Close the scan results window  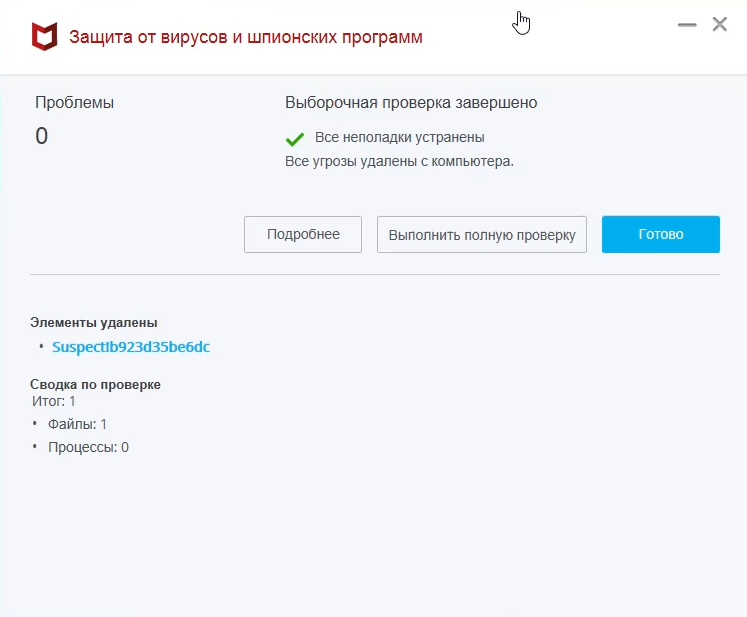[x=720, y=25]
